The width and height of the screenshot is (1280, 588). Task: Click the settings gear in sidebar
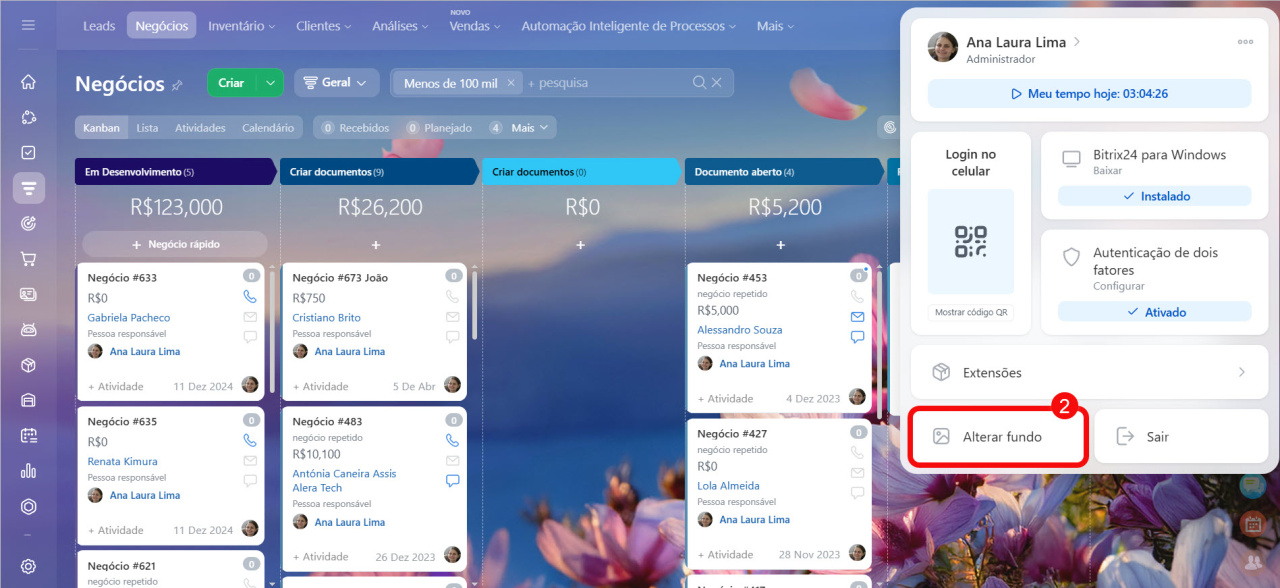click(x=28, y=566)
